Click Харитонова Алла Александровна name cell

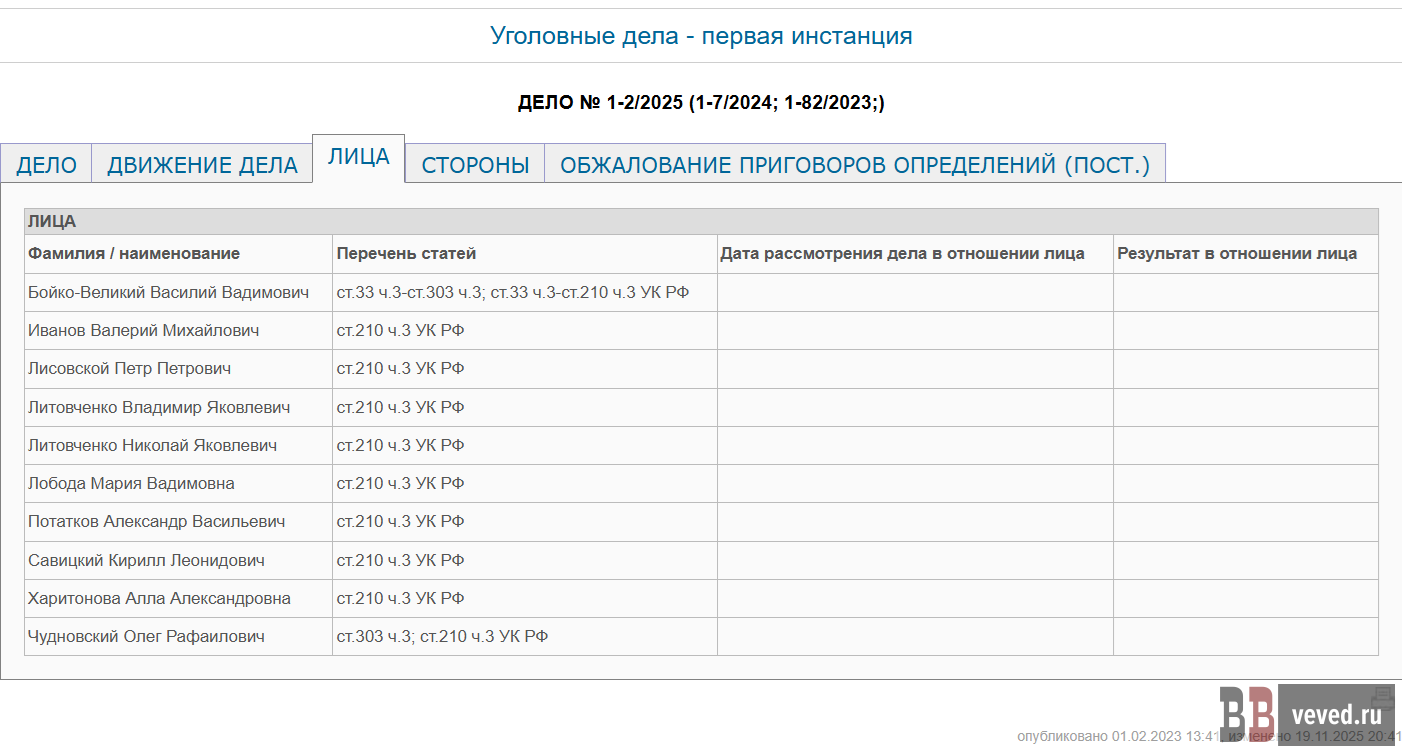(x=159, y=598)
